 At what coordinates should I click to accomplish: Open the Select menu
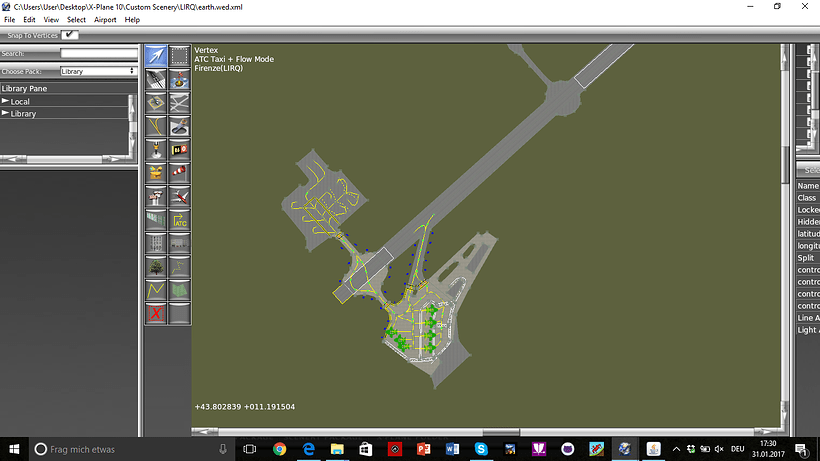pyautogui.click(x=76, y=20)
